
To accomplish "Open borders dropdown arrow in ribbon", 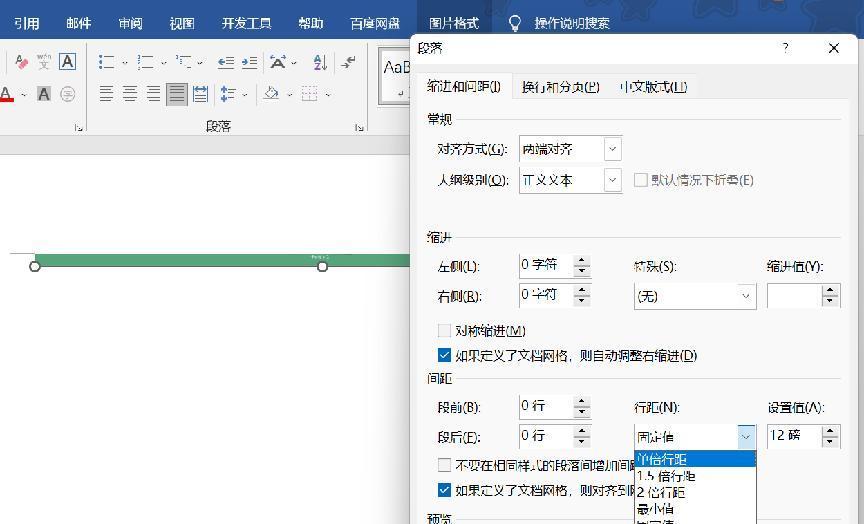I will tap(328, 95).
